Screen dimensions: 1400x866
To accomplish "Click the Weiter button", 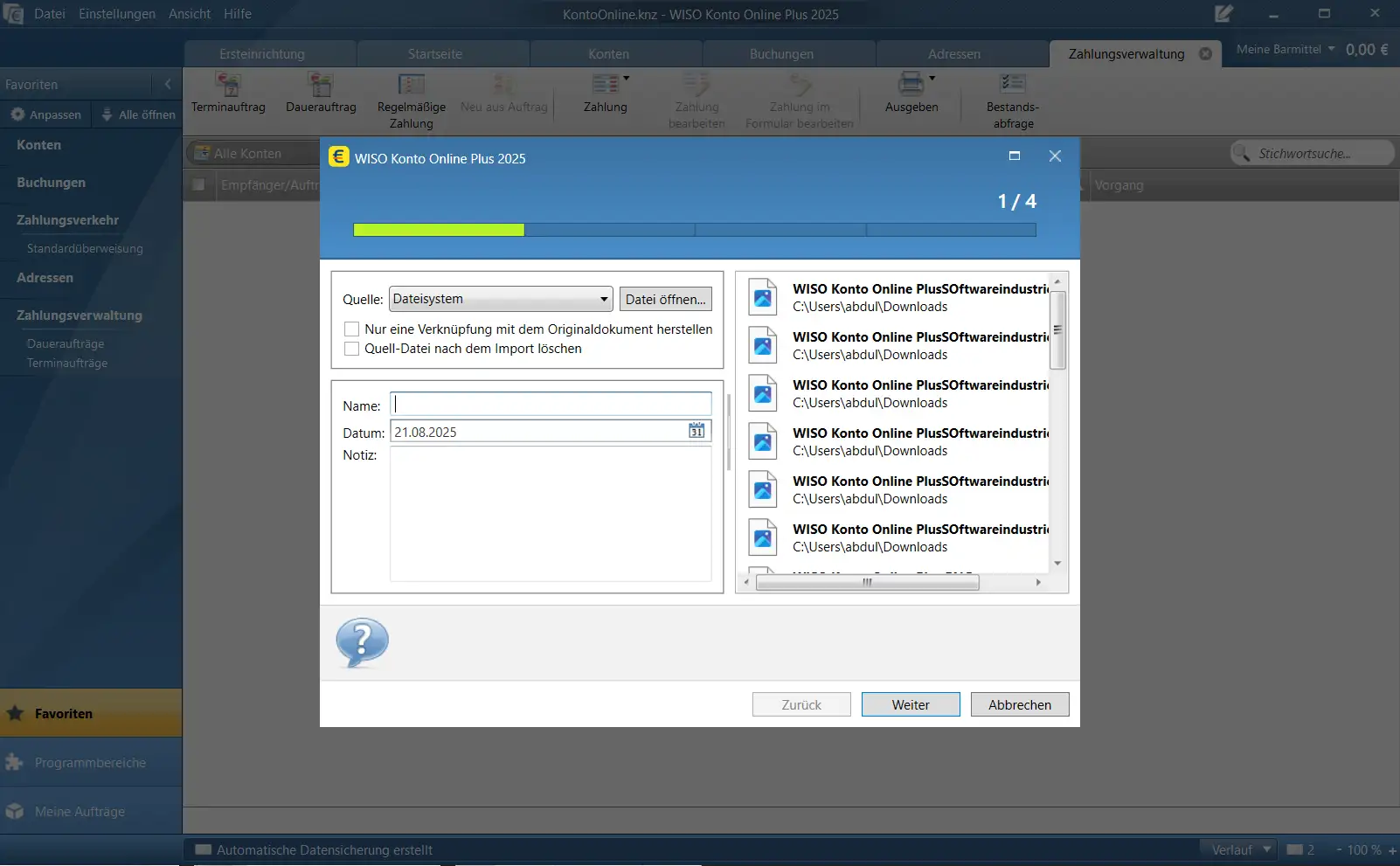I will (x=910, y=704).
